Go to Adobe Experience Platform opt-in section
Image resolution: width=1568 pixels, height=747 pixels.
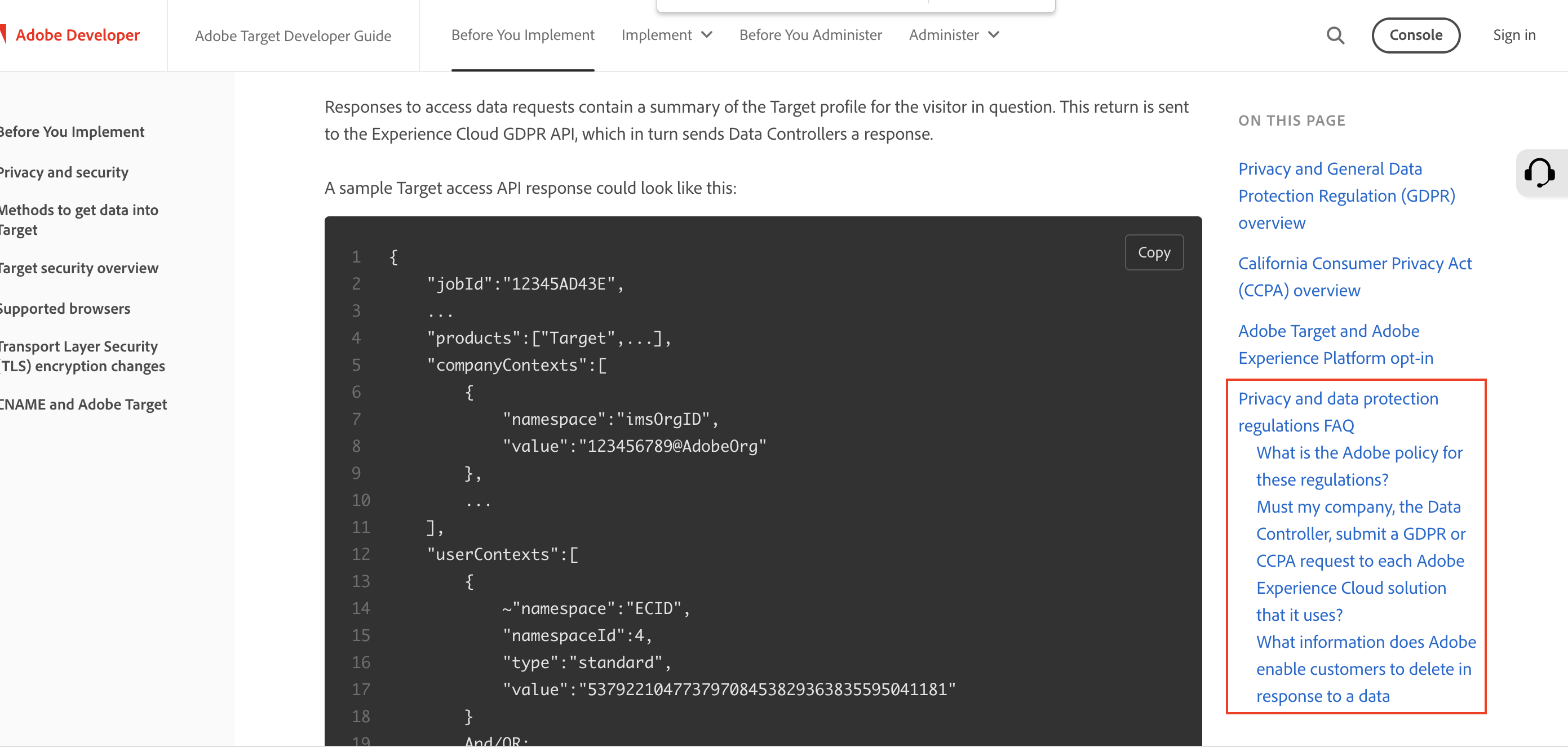click(1335, 344)
